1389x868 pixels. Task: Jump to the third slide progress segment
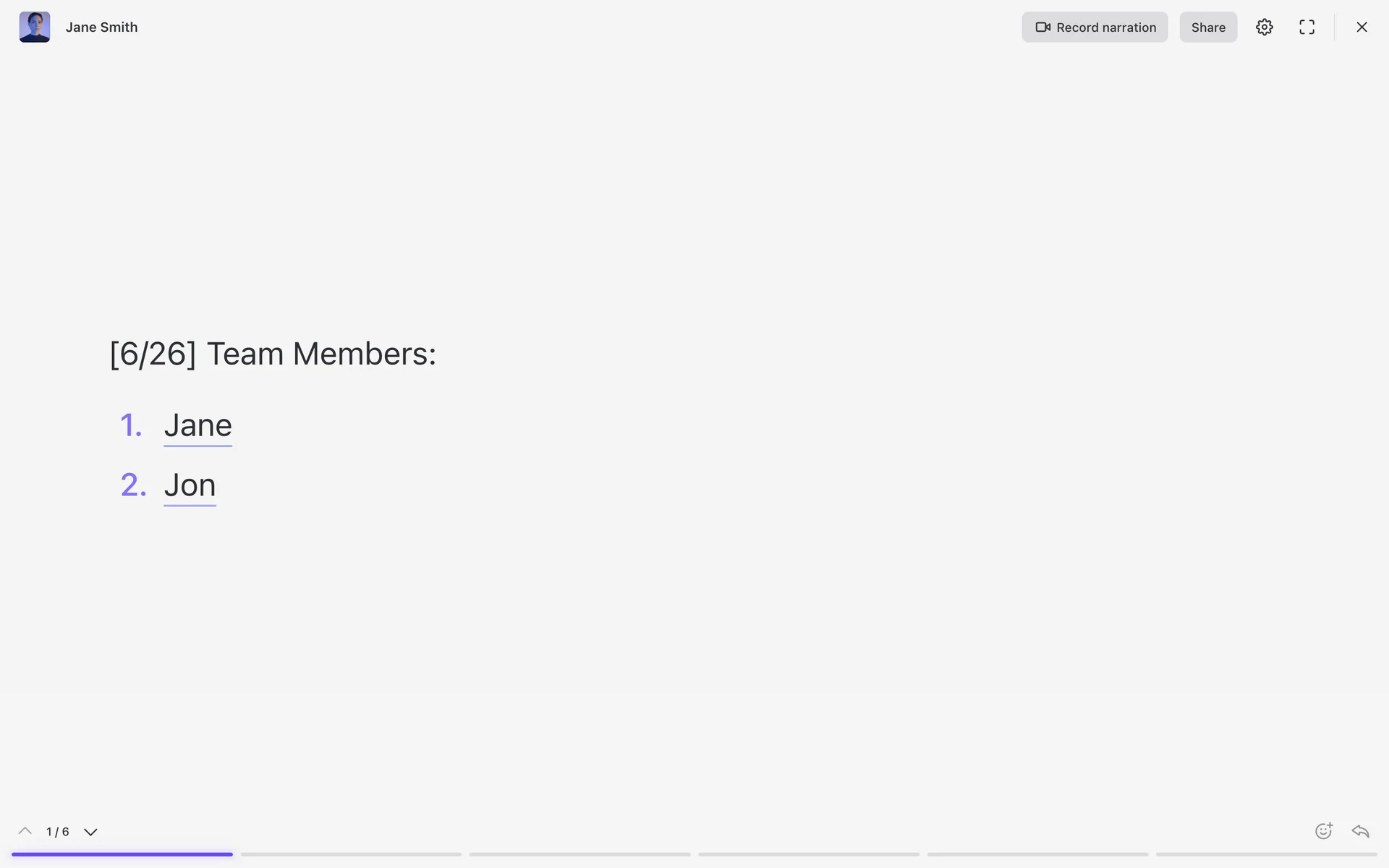579,854
